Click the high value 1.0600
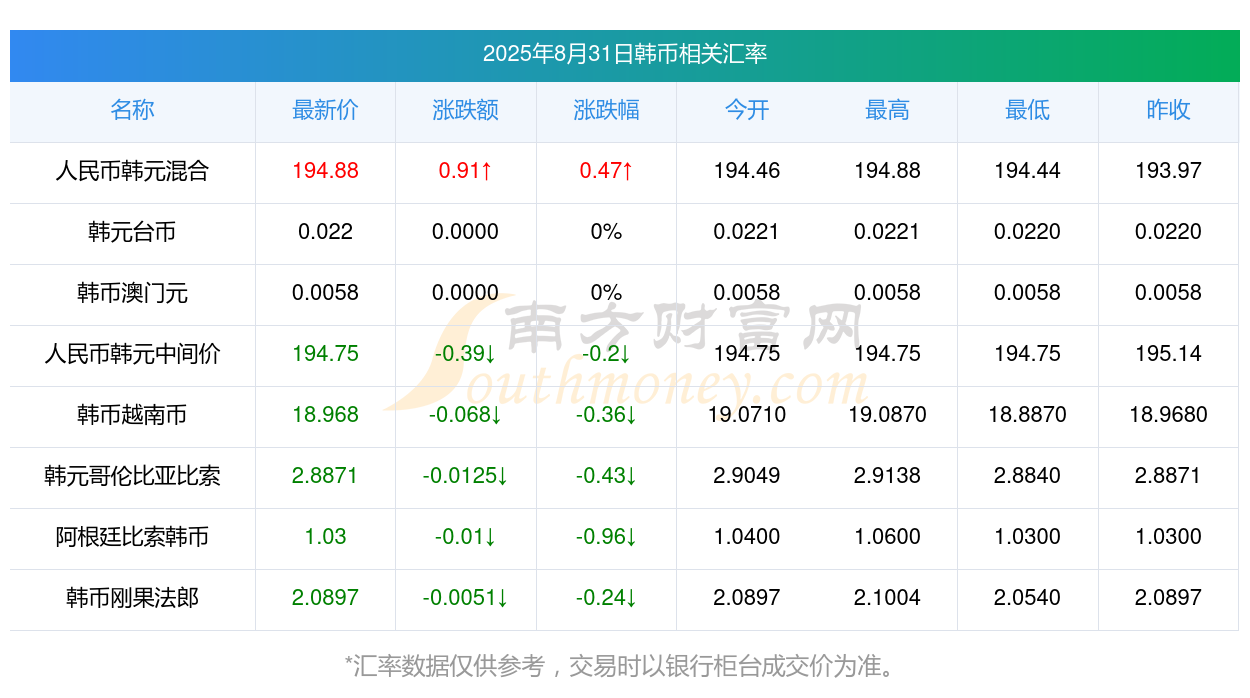The width and height of the screenshot is (1250, 698). pyautogui.click(x=887, y=537)
